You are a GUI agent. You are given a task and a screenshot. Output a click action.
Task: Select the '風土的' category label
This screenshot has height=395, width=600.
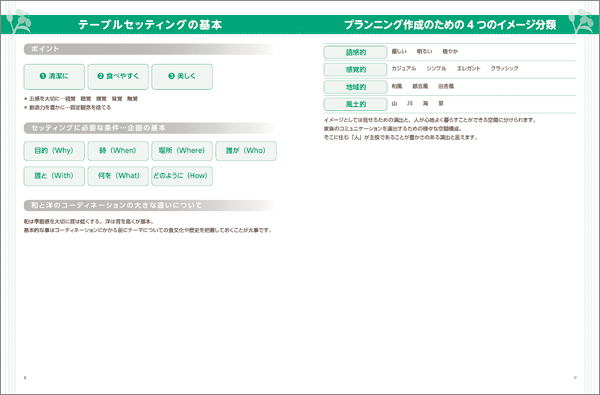coord(355,104)
